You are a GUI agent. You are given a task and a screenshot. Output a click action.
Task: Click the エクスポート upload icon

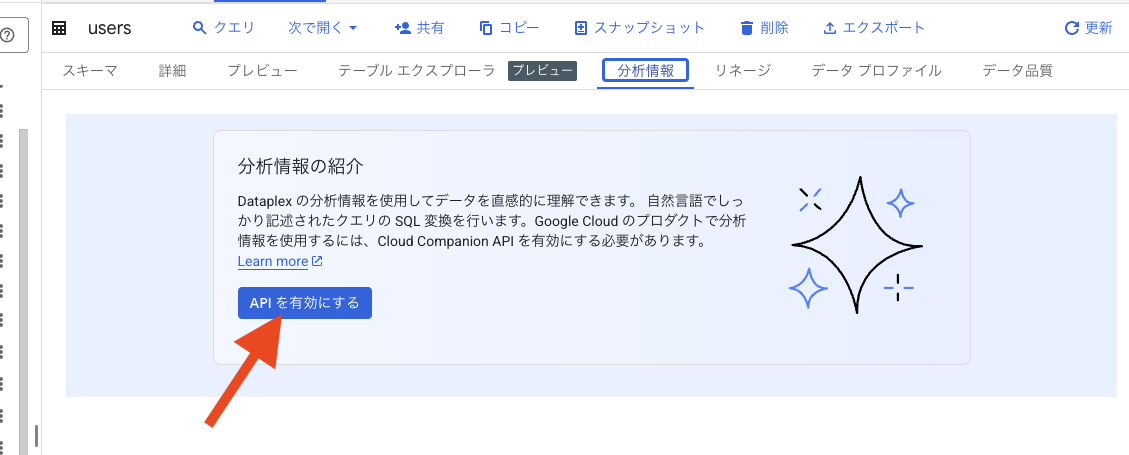(x=829, y=28)
